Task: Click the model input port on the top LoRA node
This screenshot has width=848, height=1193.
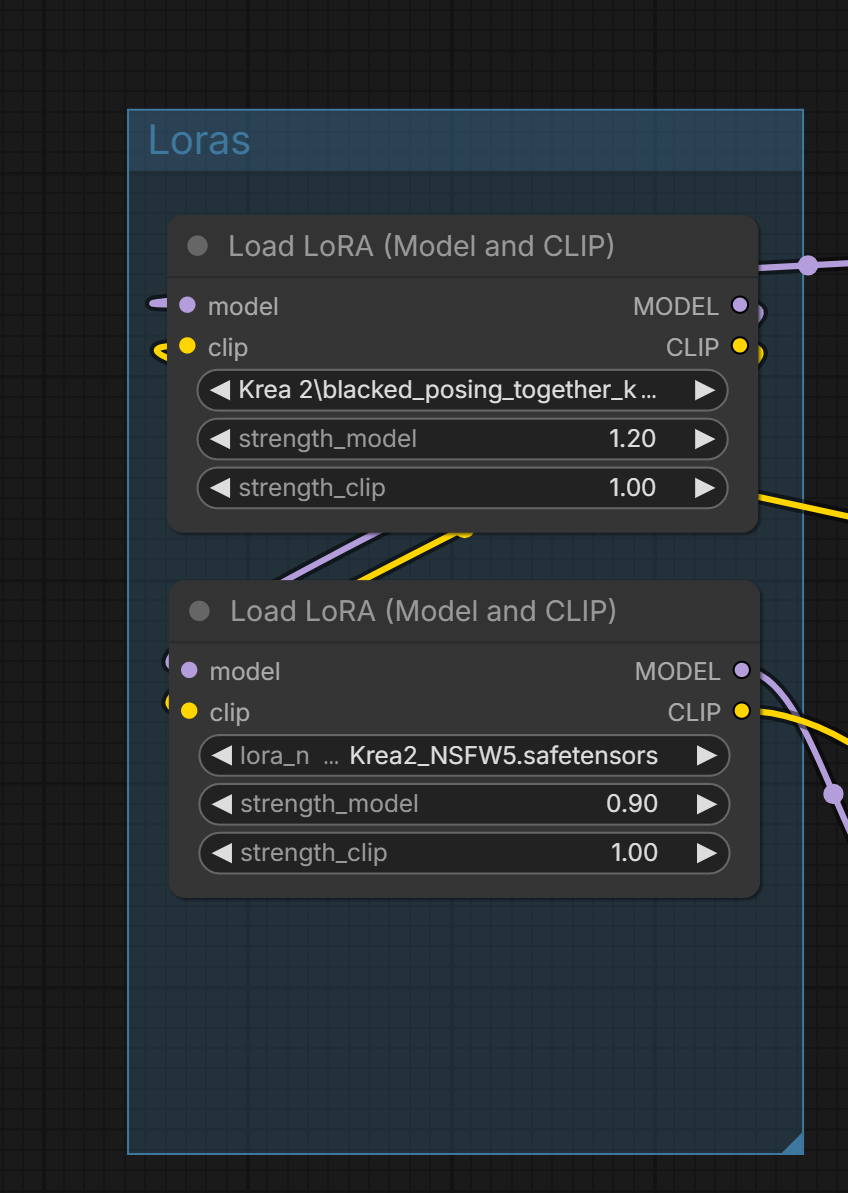Action: [x=188, y=305]
